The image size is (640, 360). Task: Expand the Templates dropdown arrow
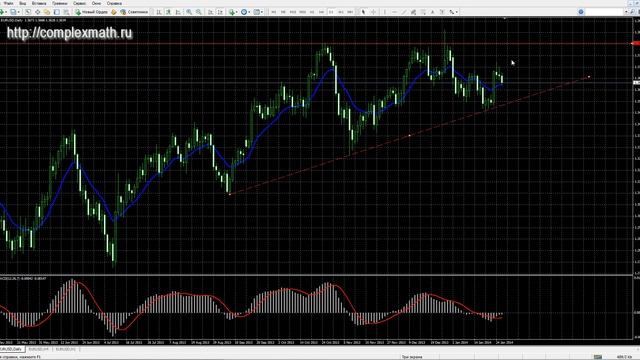tap(262, 12)
